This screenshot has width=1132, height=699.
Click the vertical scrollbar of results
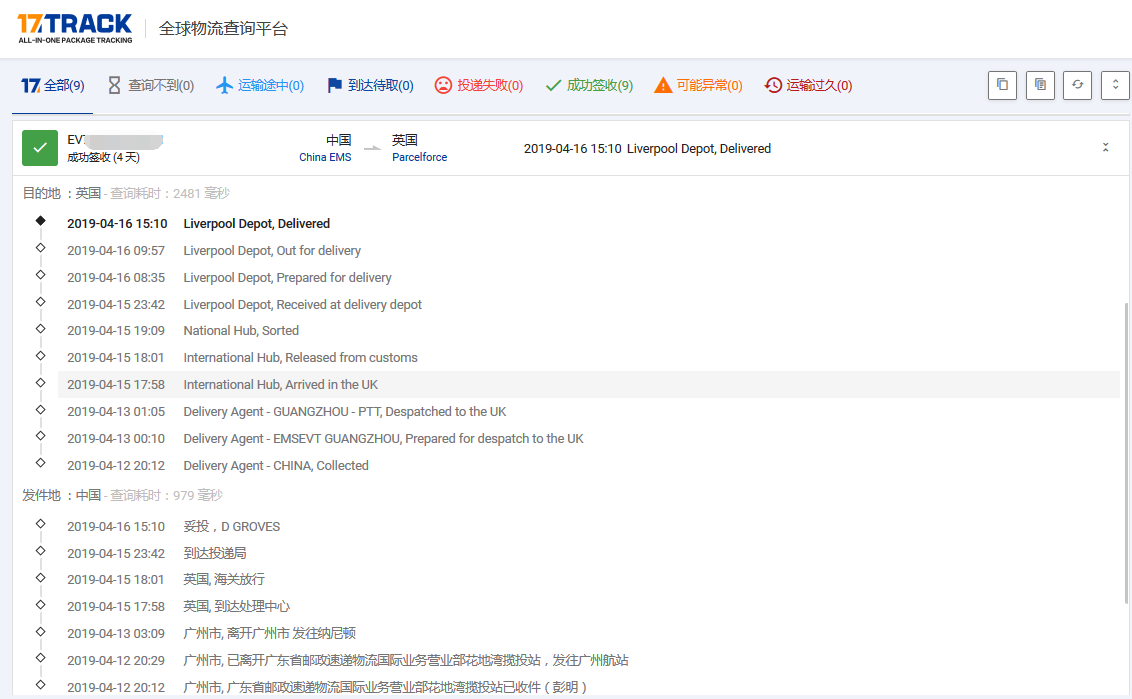click(1126, 400)
